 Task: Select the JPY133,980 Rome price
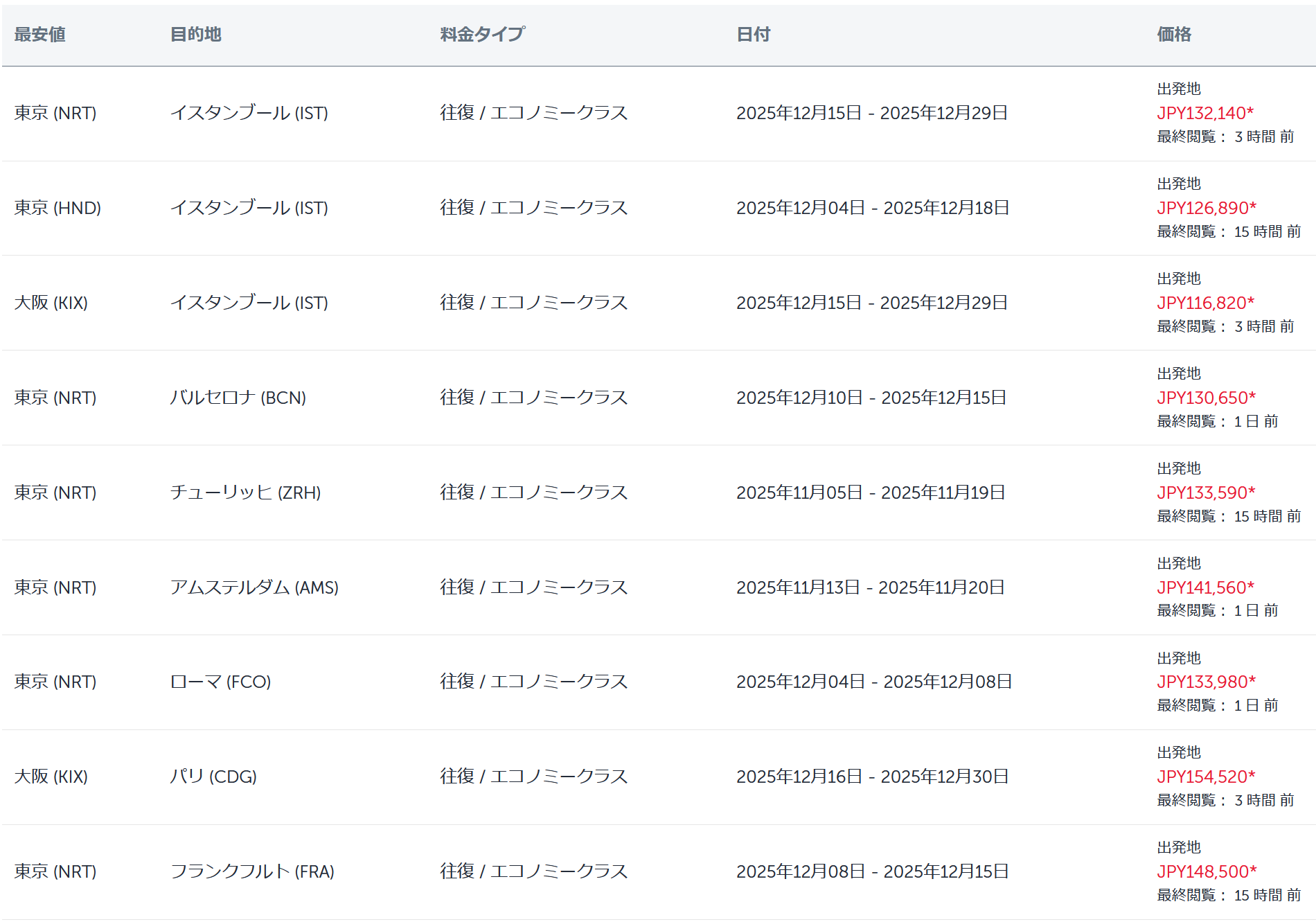(1206, 682)
